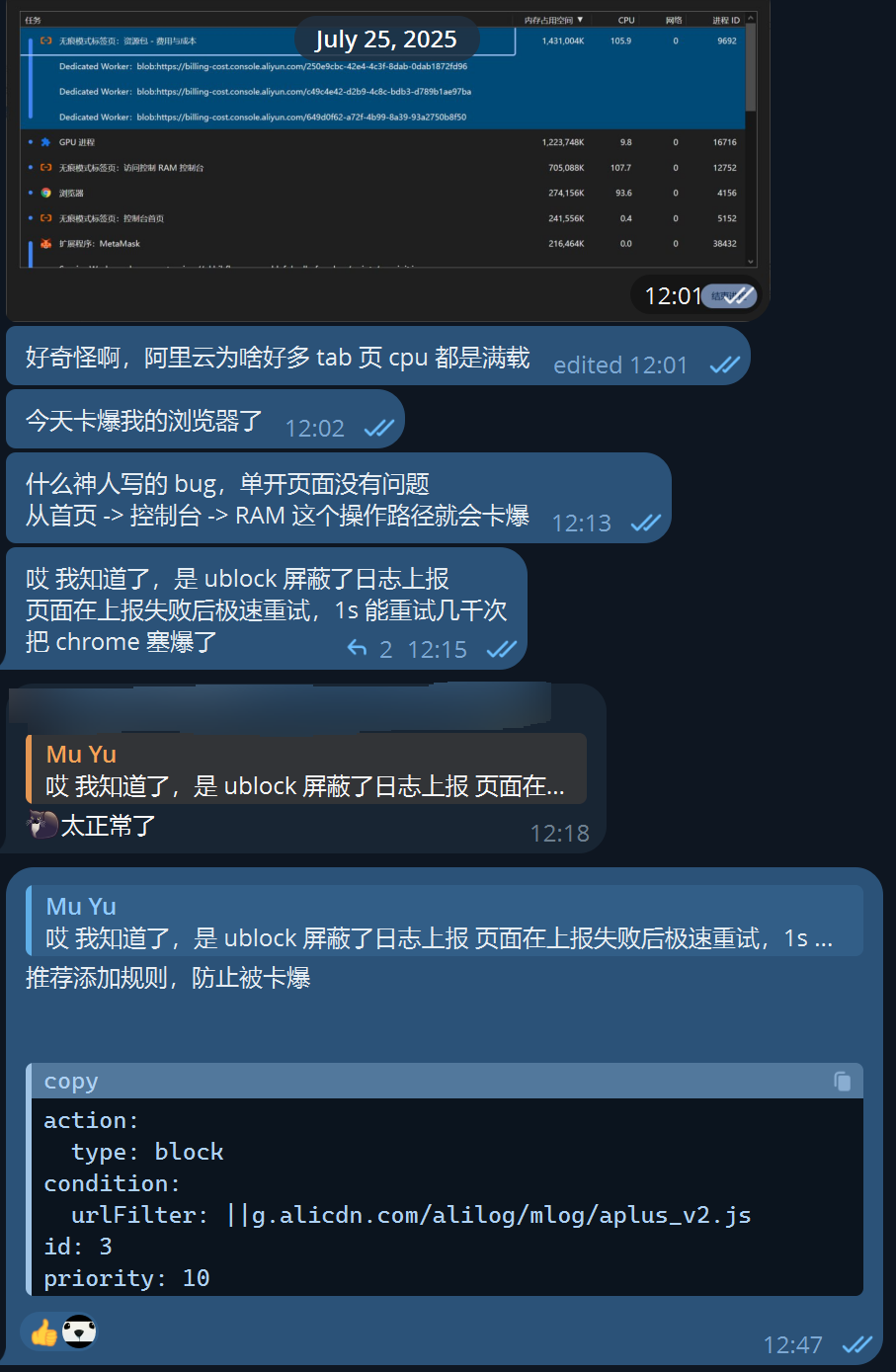The width and height of the screenshot is (896, 1372).
Task: Jump to quoted Mu Yu message in blue reply
Action: click(x=445, y=921)
